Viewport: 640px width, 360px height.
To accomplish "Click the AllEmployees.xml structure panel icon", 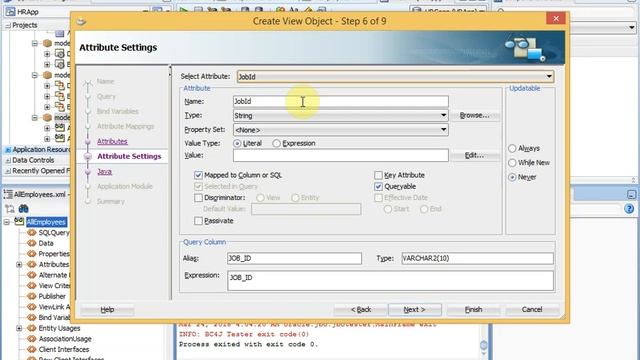I will 8,195.
